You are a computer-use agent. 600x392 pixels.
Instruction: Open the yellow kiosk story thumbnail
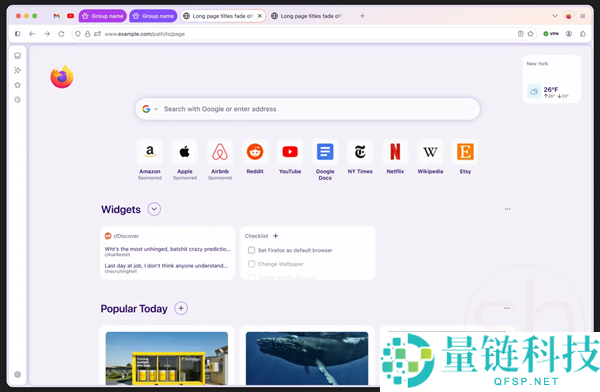166,358
